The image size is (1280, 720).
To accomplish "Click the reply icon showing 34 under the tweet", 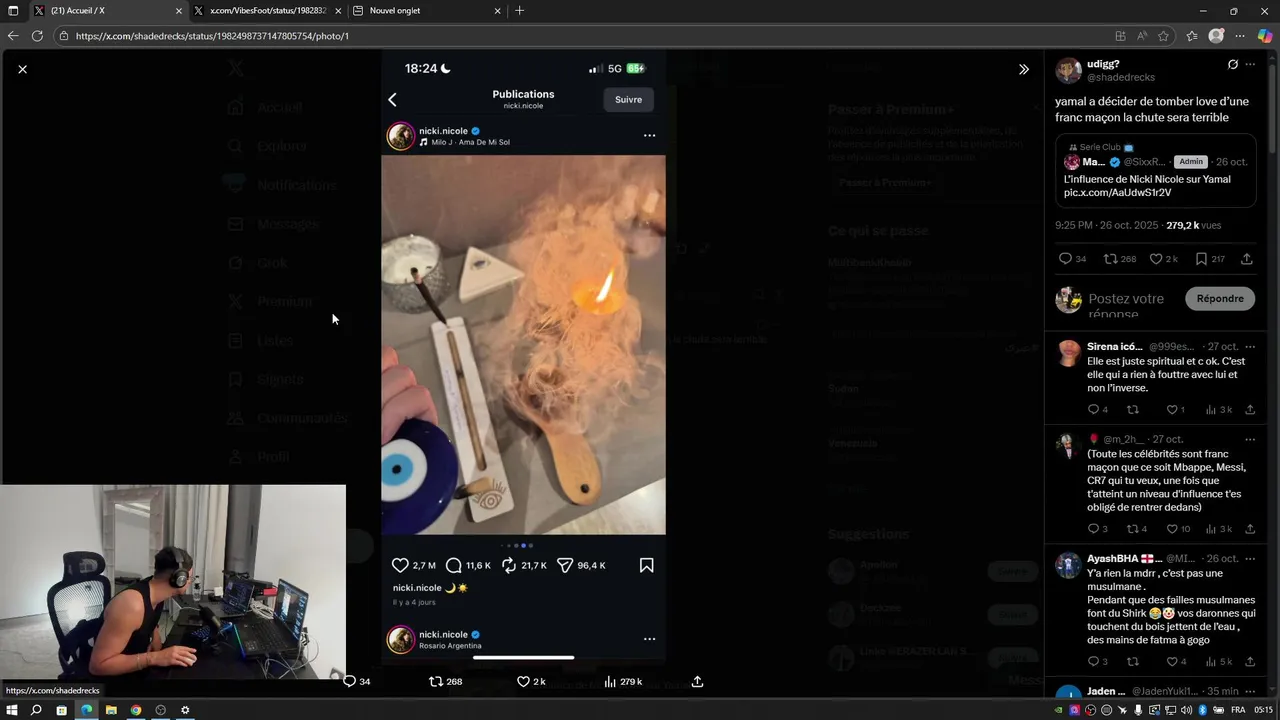I will click(x=1072, y=259).
